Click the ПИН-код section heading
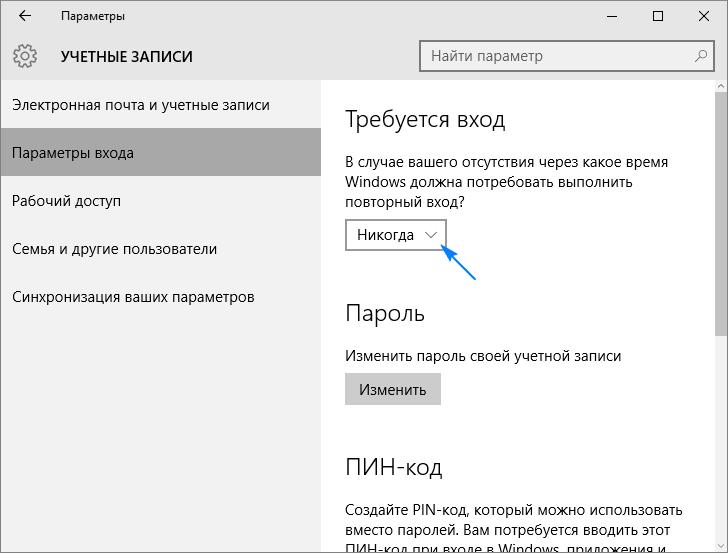This screenshot has width=728, height=553. (394, 467)
